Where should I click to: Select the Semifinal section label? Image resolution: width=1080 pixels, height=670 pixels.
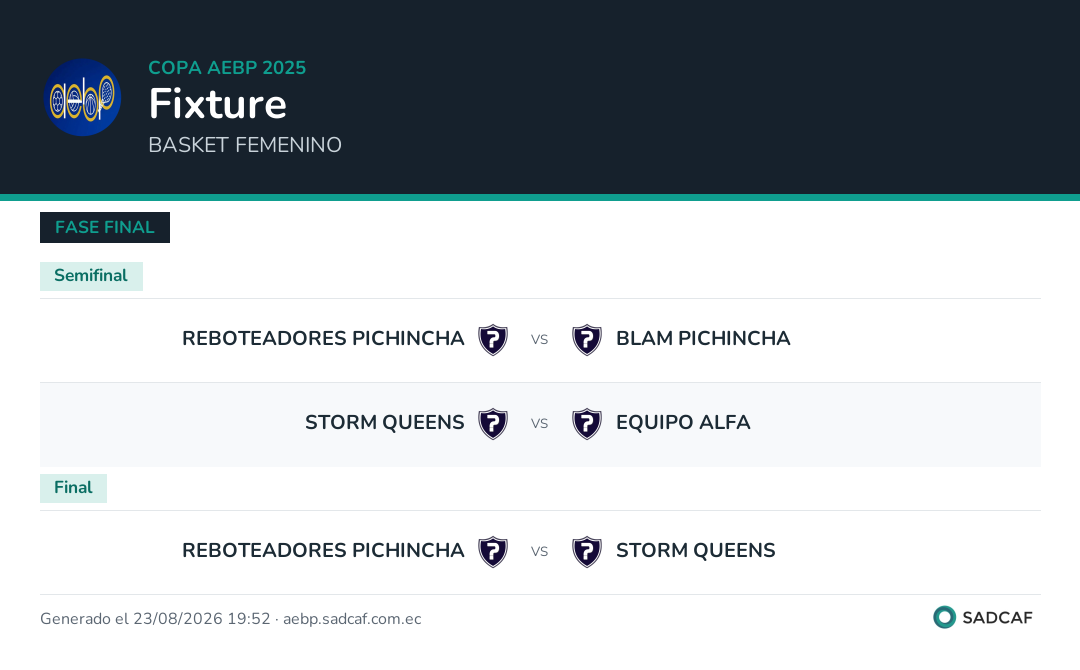pyautogui.click(x=91, y=275)
